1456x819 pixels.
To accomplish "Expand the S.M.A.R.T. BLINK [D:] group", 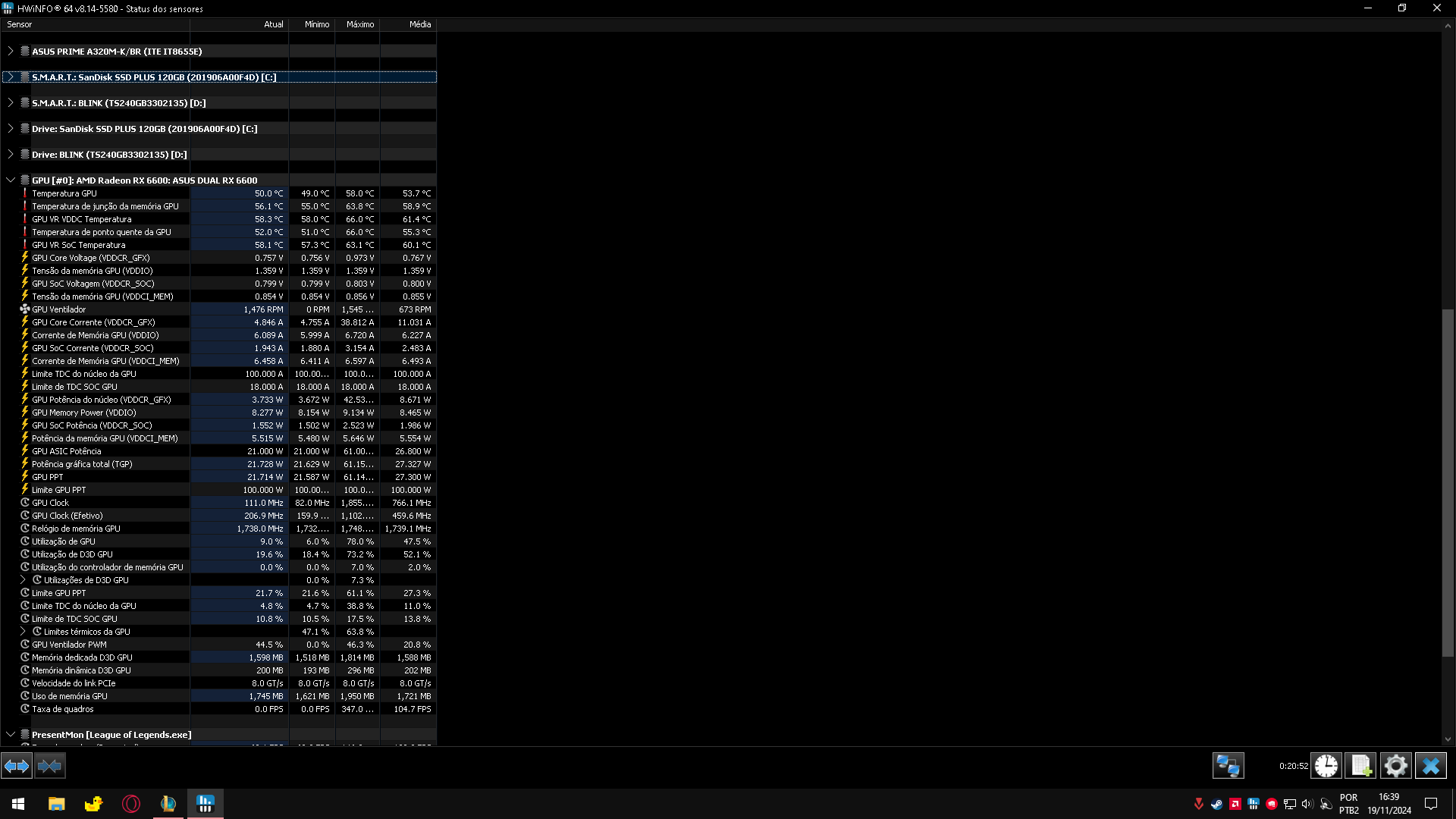I will 11,103.
